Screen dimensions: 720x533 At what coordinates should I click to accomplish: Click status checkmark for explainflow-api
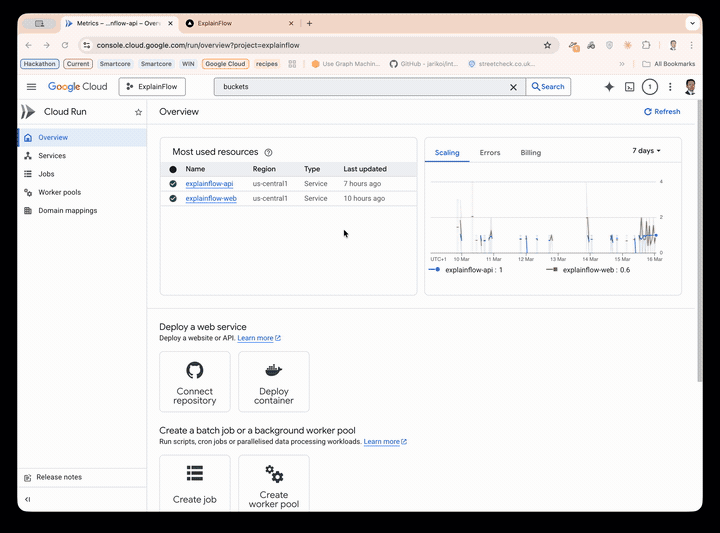[173, 184]
